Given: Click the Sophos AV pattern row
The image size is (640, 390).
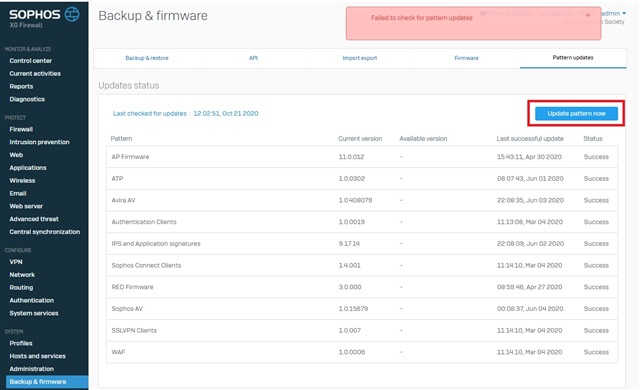Looking at the screenshot, I should coord(362,309).
